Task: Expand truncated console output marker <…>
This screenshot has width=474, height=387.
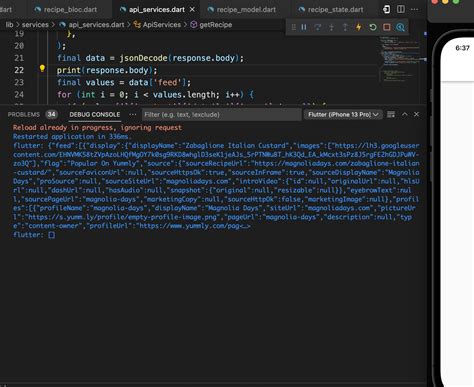Action: point(245,226)
